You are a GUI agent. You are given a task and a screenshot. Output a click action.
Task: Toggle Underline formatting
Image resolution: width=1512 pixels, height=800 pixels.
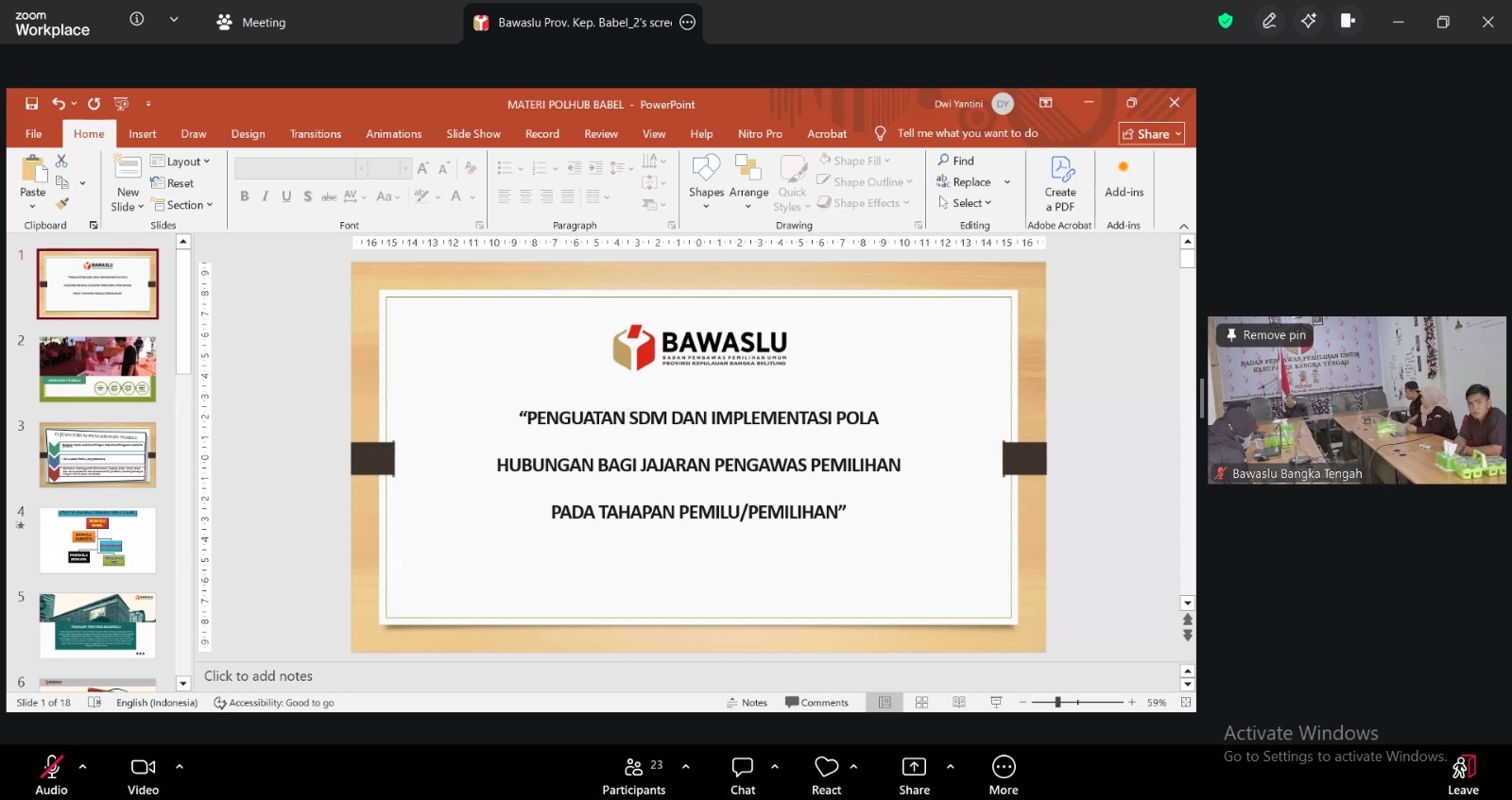pos(286,196)
